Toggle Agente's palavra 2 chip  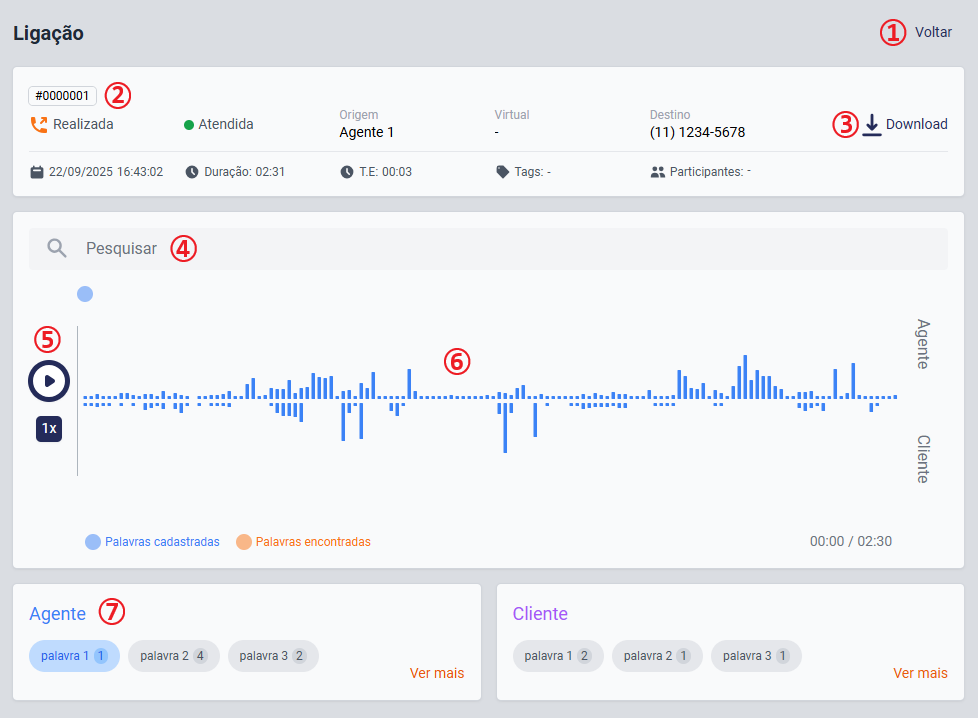pyautogui.click(x=173, y=656)
